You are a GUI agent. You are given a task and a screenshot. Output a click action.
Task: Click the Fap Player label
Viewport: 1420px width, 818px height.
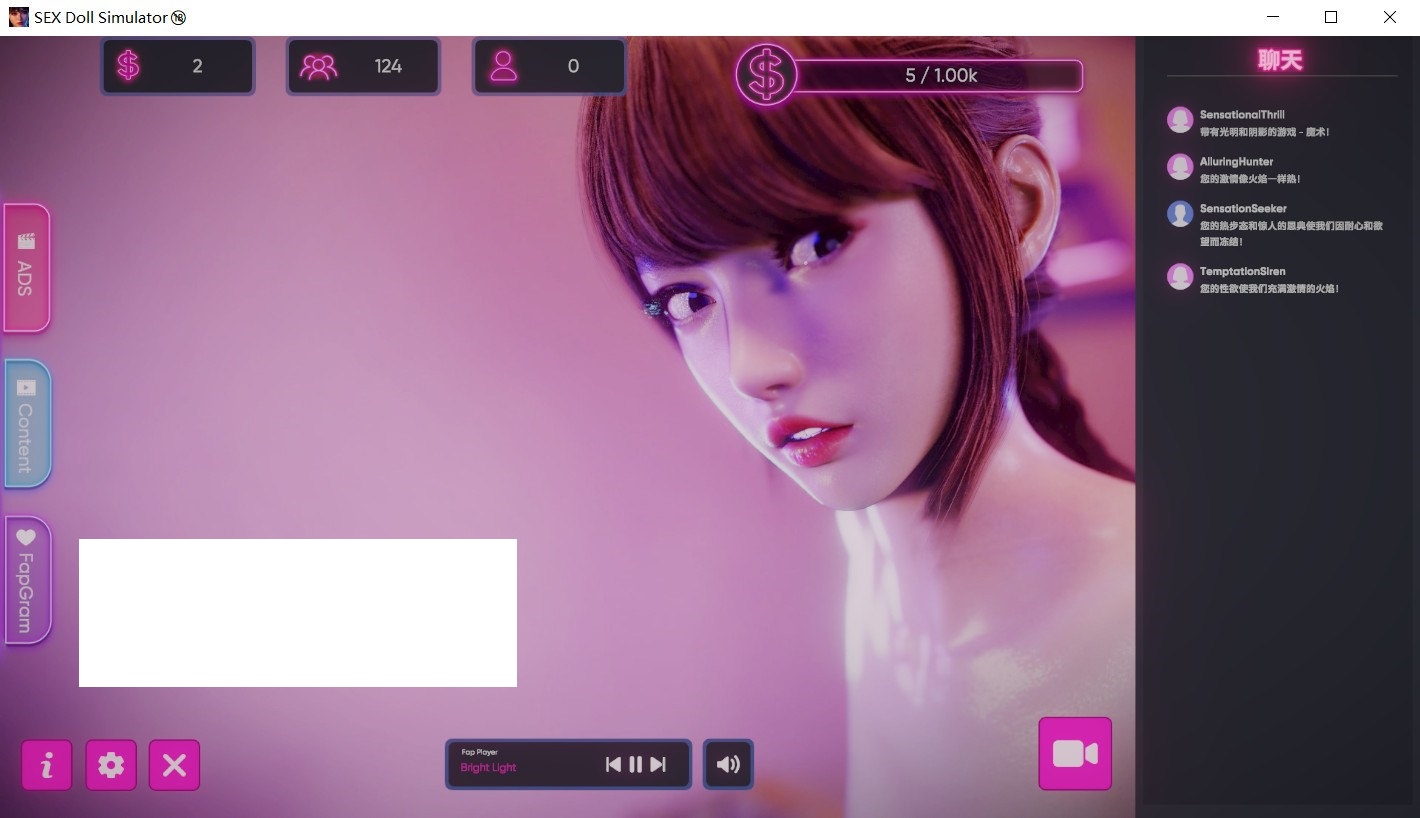click(x=479, y=752)
